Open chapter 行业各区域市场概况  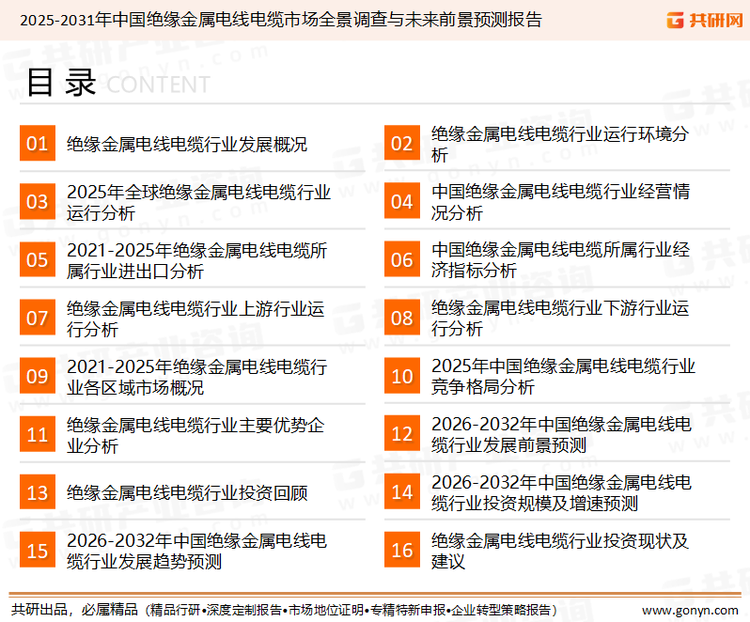(x=197, y=377)
